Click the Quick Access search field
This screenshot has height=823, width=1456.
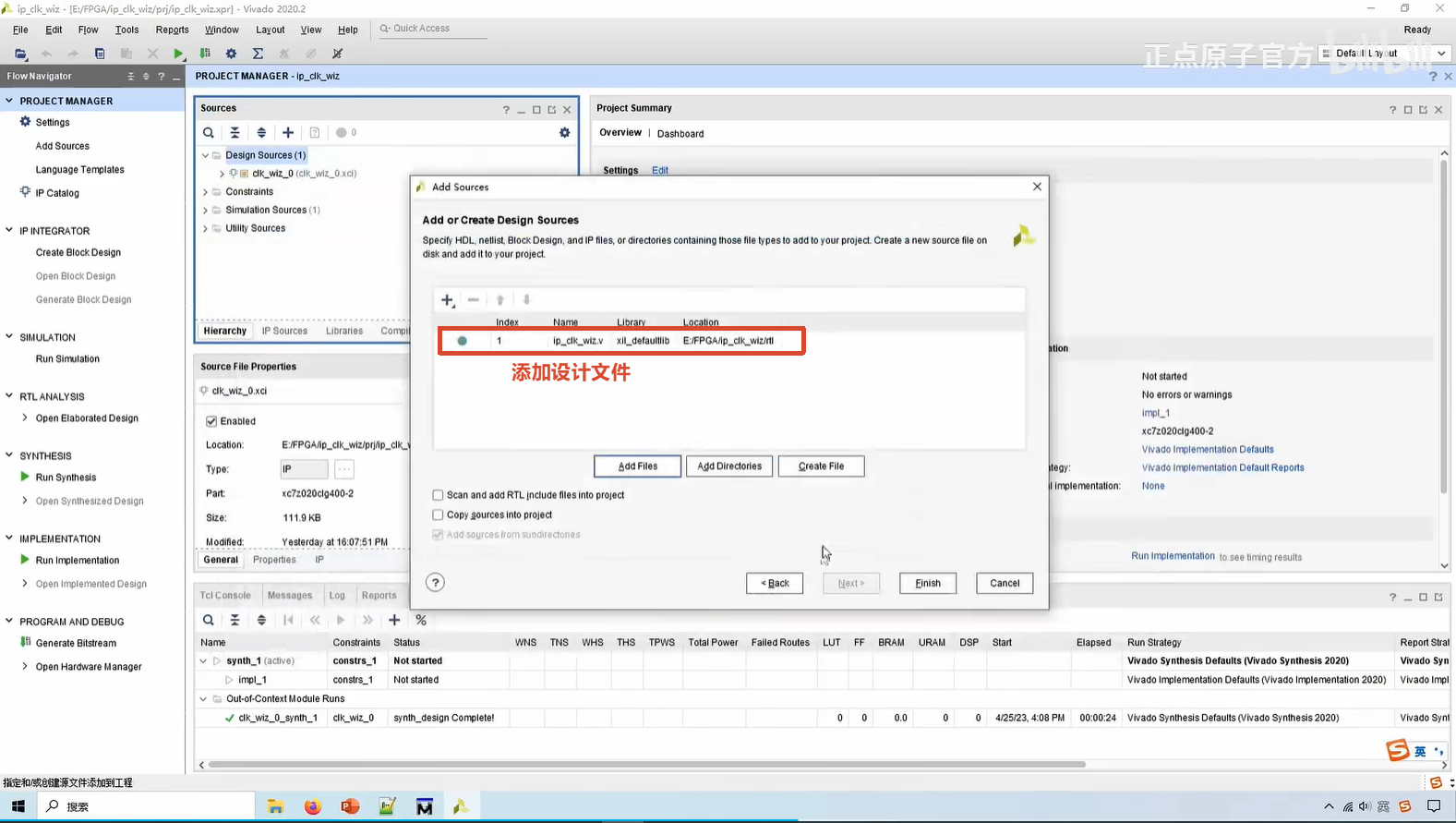[x=432, y=29]
